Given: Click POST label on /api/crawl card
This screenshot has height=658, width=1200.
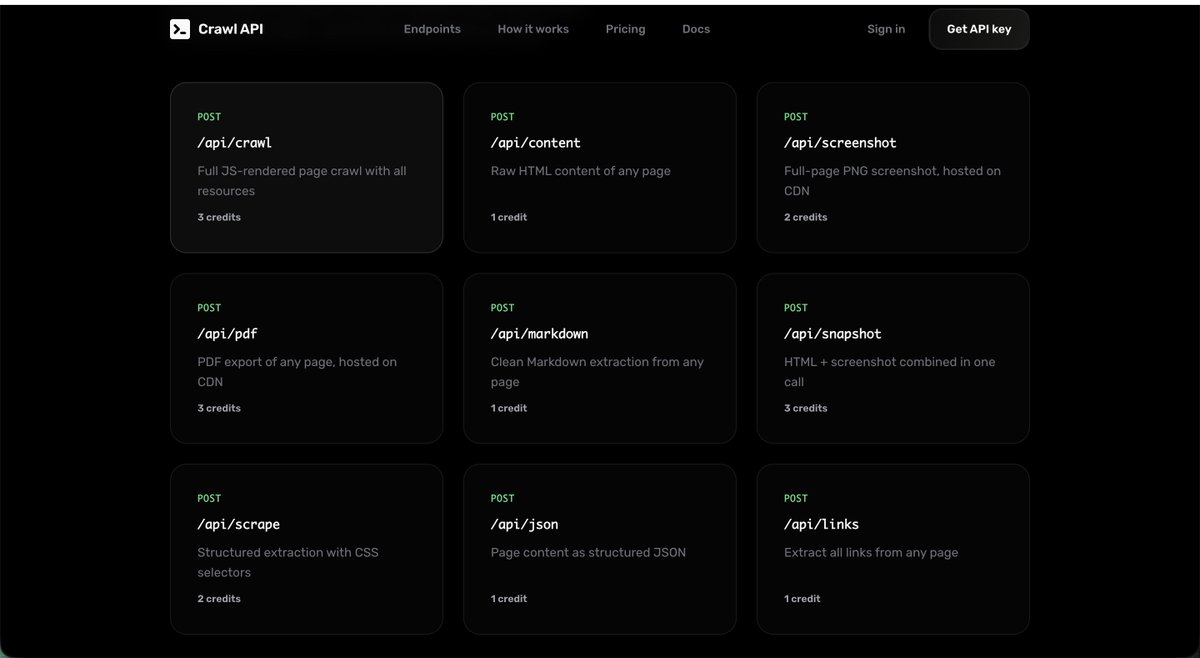Looking at the screenshot, I should 209,117.
